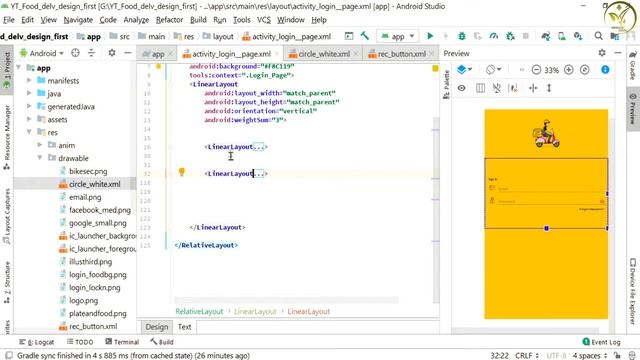Click the intention lightbulb in editor gutter
The width and height of the screenshot is (640, 360).
click(182, 172)
